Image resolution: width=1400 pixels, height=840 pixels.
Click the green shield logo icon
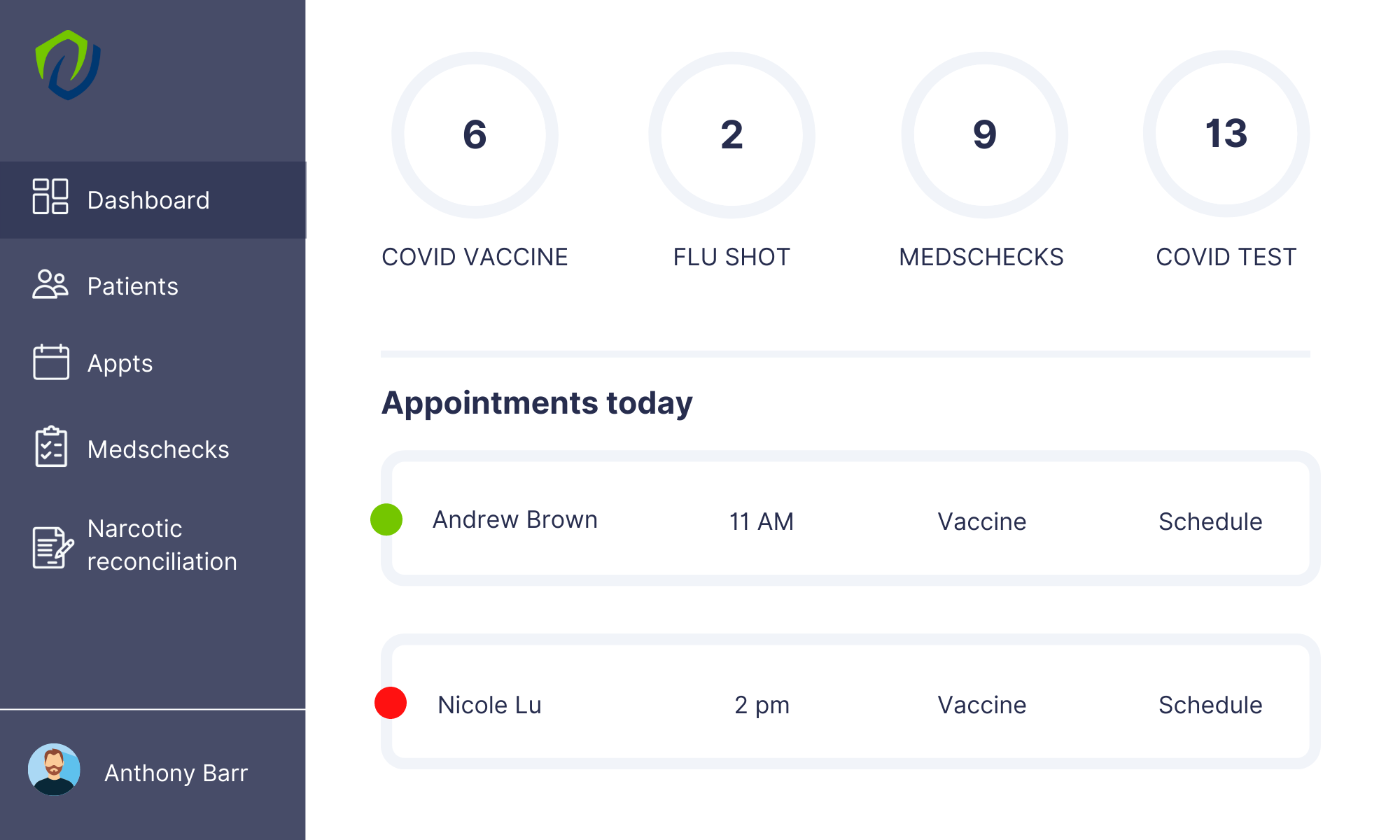(x=68, y=65)
